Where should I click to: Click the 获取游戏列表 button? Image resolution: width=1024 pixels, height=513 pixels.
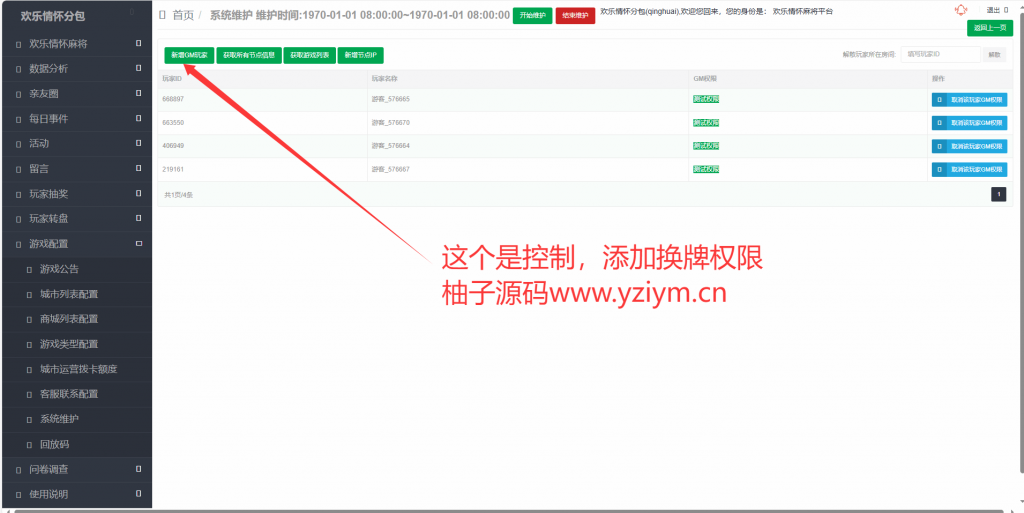point(310,55)
